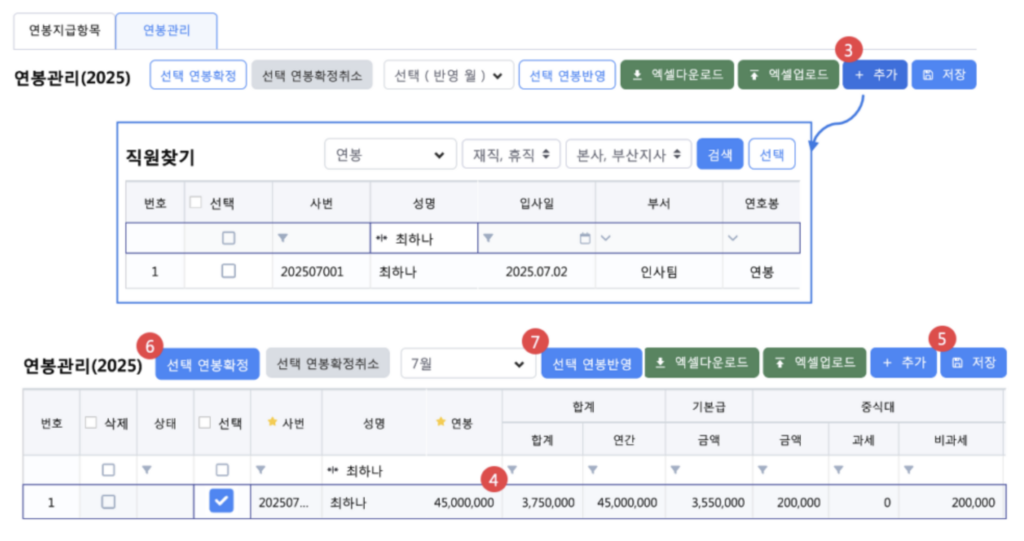Click 저장 disk icon marked with badge 5
This screenshot has height=541, width=1024.
tap(957, 364)
